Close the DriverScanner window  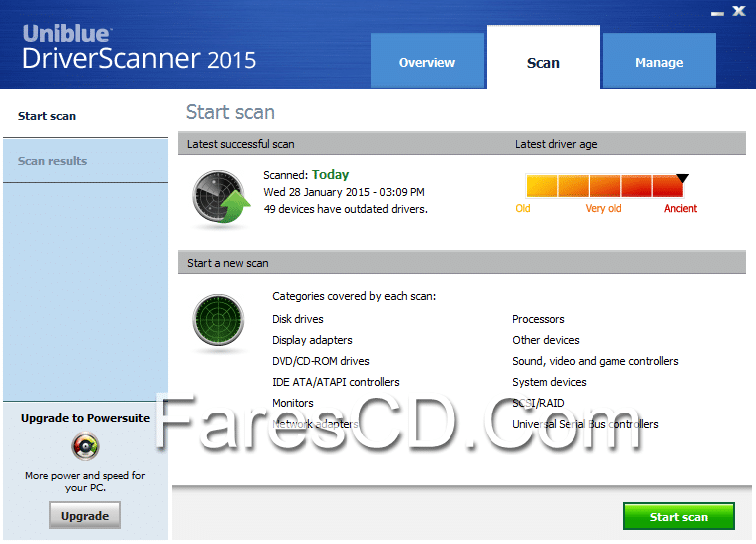coord(739,11)
